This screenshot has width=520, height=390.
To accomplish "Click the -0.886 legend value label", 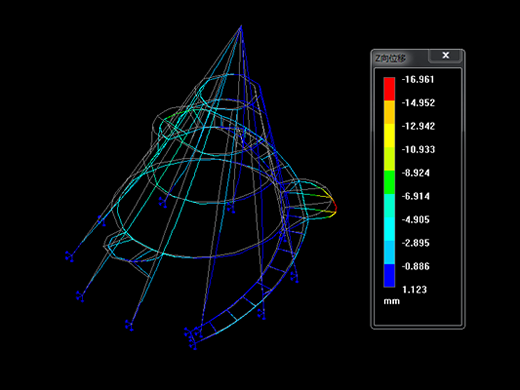I will (x=416, y=266).
